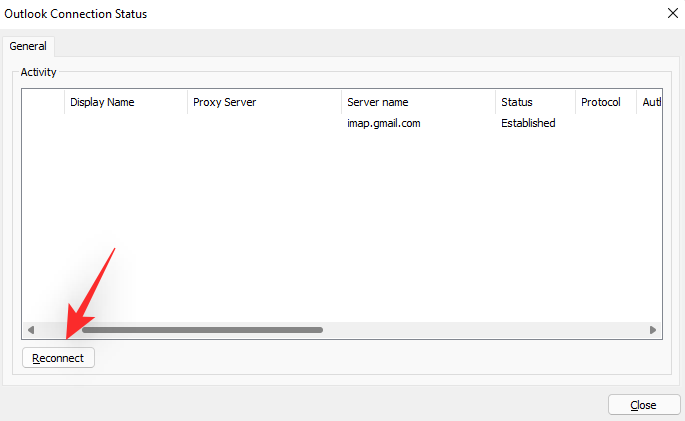This screenshot has height=421, width=685.
Task: Switch to the General tab
Action: 29,46
